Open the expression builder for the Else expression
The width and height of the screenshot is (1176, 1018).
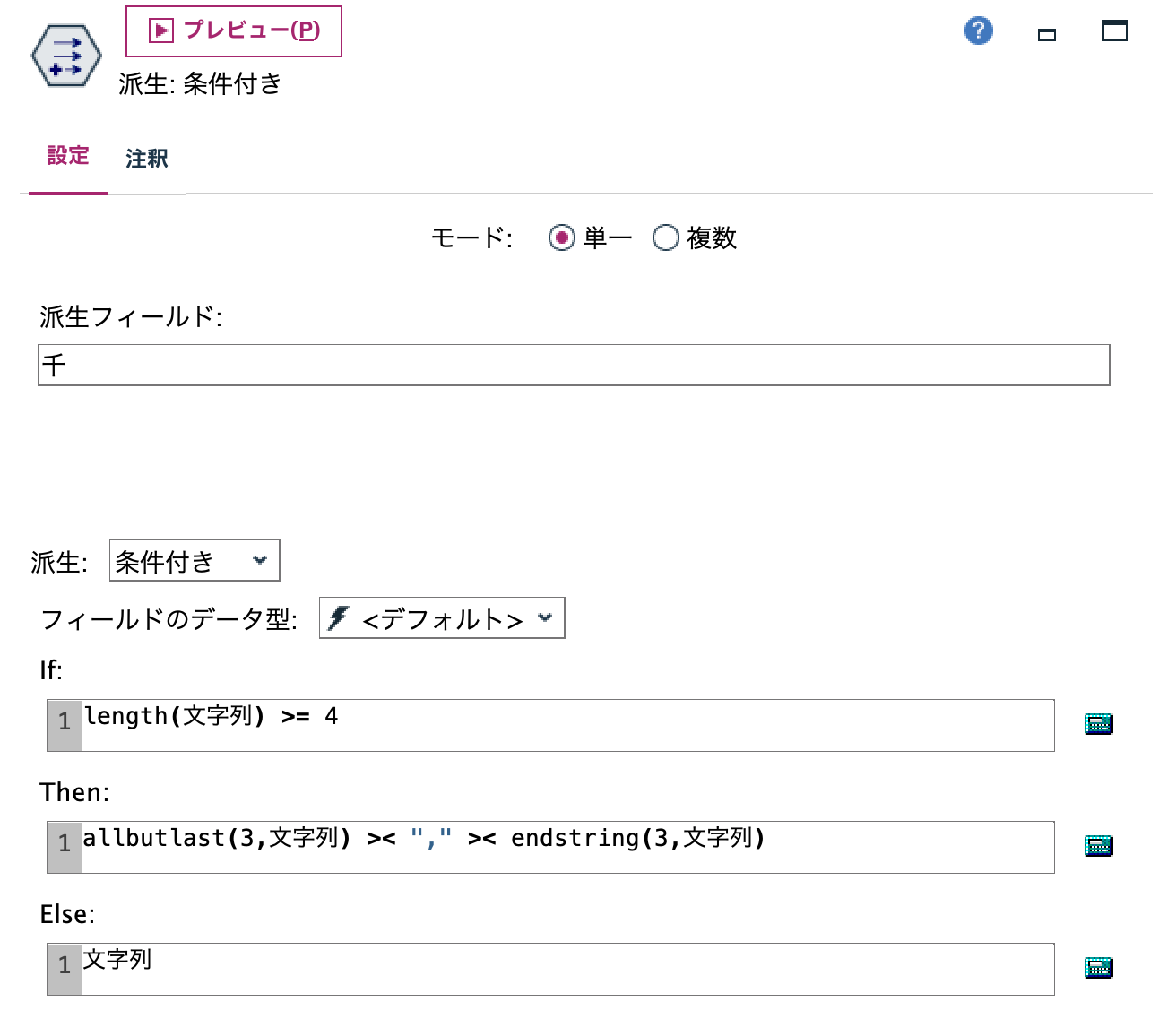tap(1099, 969)
